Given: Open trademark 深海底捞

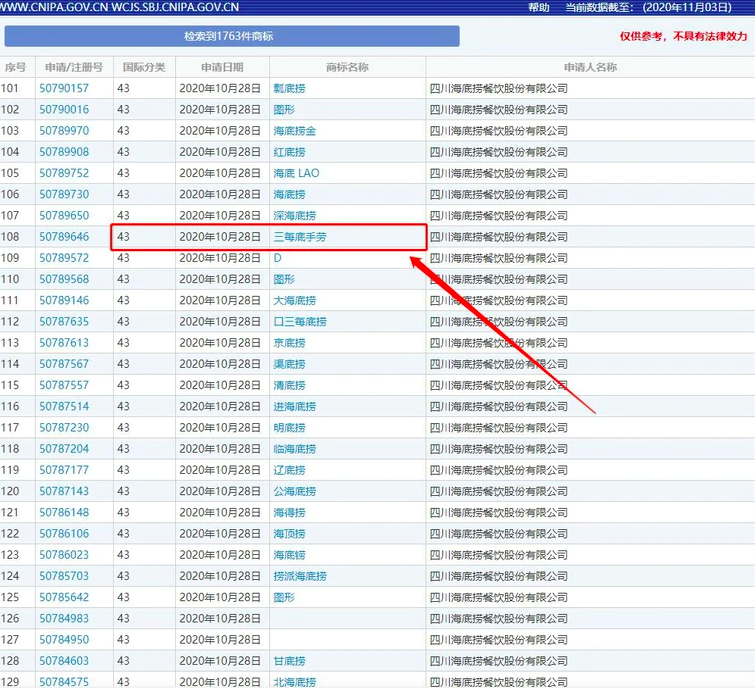Looking at the screenshot, I should point(294,215).
